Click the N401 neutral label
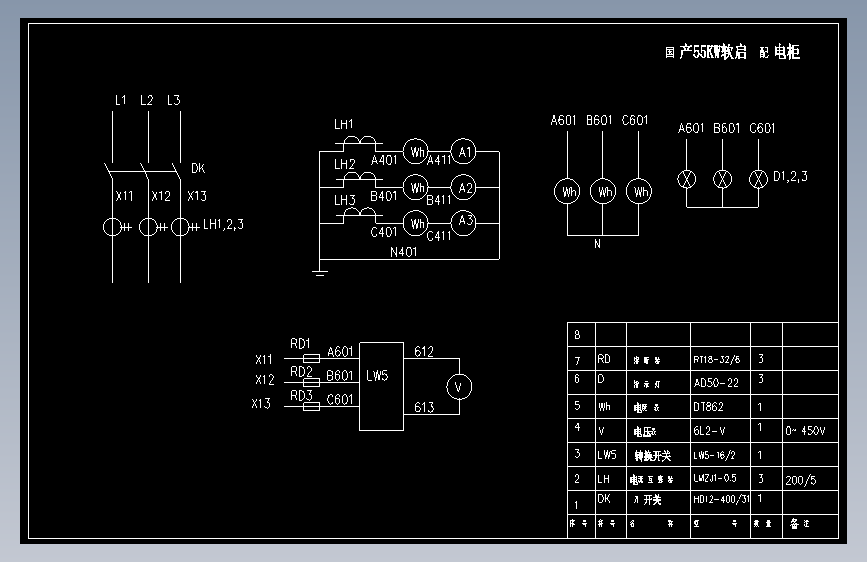 point(404,252)
